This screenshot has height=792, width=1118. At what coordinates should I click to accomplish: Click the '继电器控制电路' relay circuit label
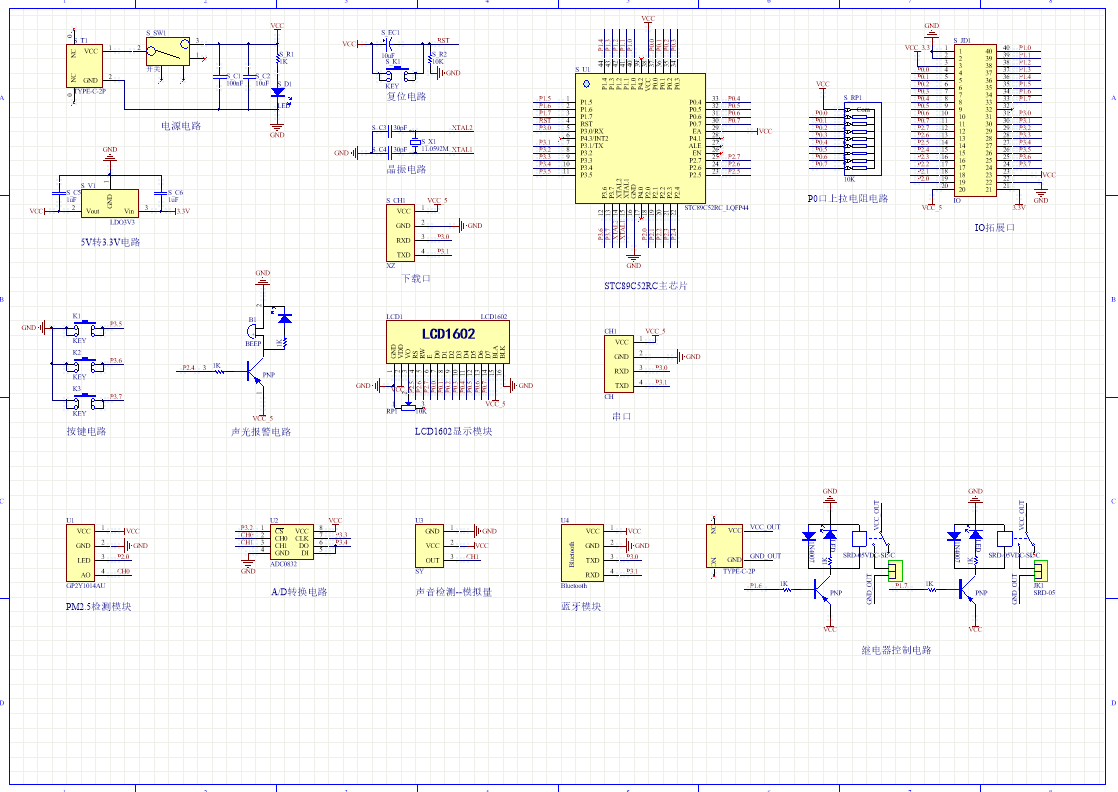tap(896, 650)
